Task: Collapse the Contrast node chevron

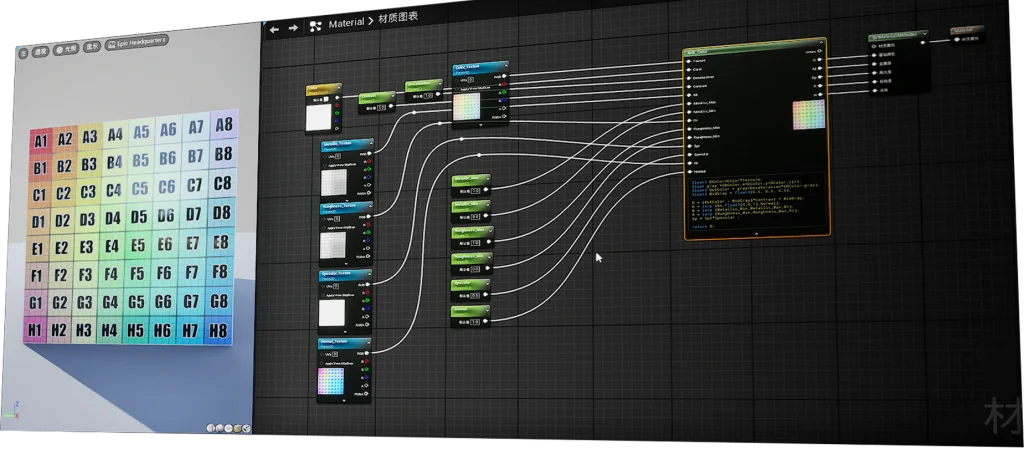Action: (392, 95)
